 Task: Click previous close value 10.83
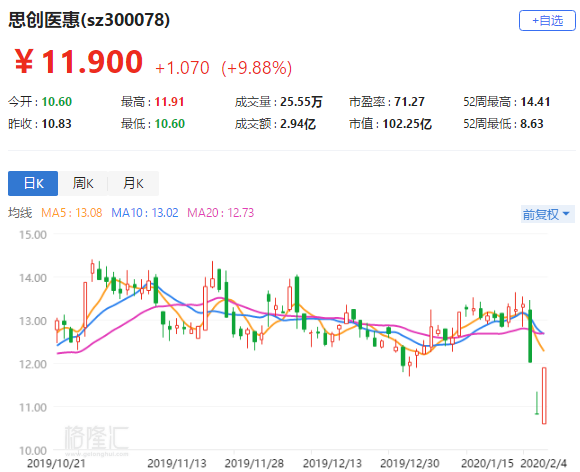(x=56, y=124)
